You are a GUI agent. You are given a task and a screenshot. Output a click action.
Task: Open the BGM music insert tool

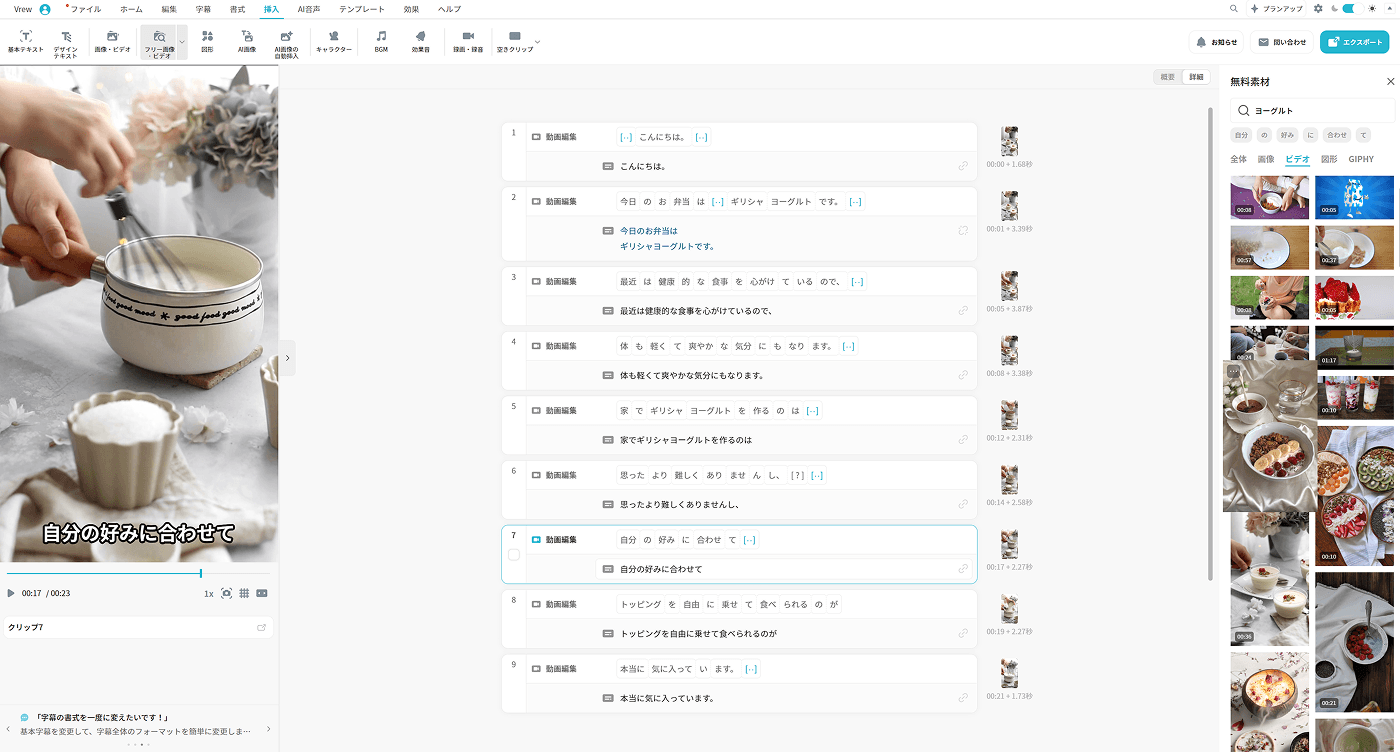(381, 41)
